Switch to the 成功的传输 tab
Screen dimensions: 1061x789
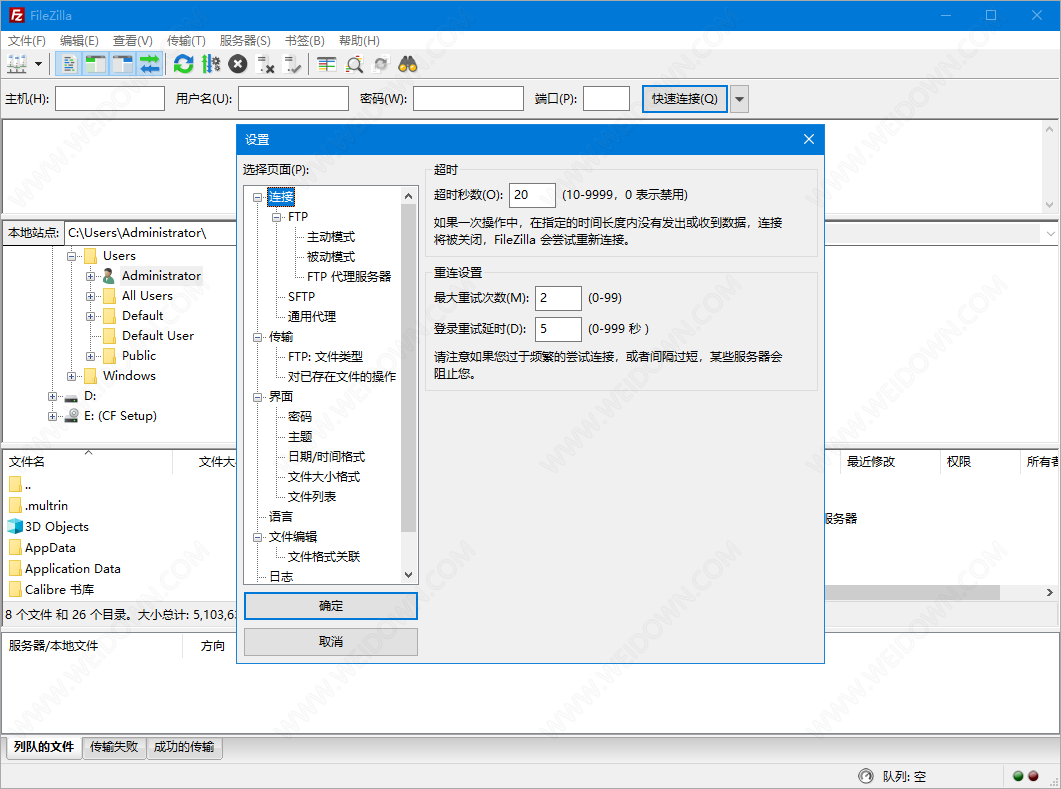[x=184, y=747]
